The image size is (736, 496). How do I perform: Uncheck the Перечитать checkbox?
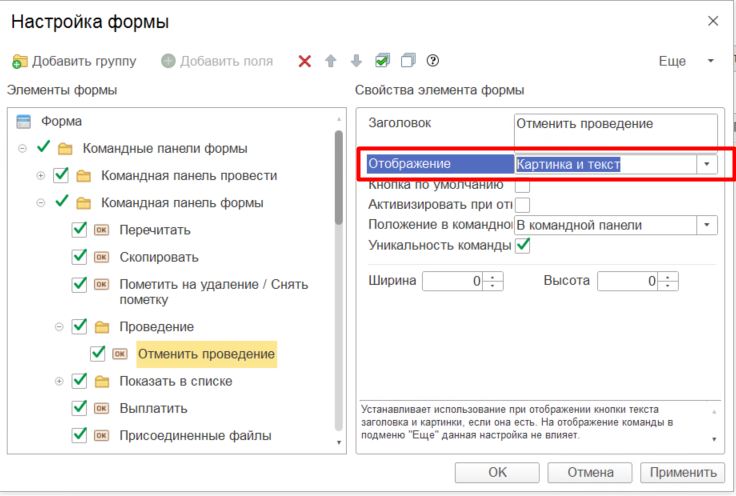(x=80, y=230)
